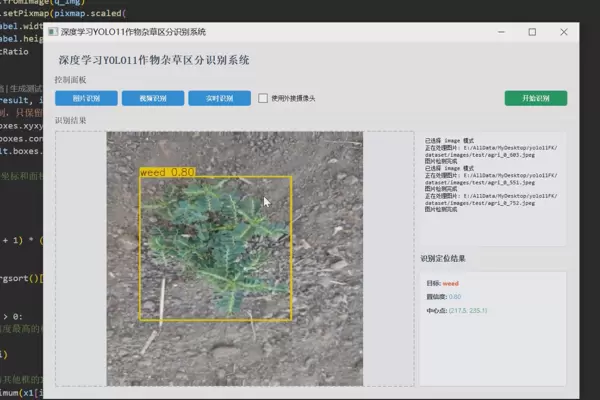Click the 置信度 0.80 confidence value
Screen dimensions: 600x400
pos(455,297)
